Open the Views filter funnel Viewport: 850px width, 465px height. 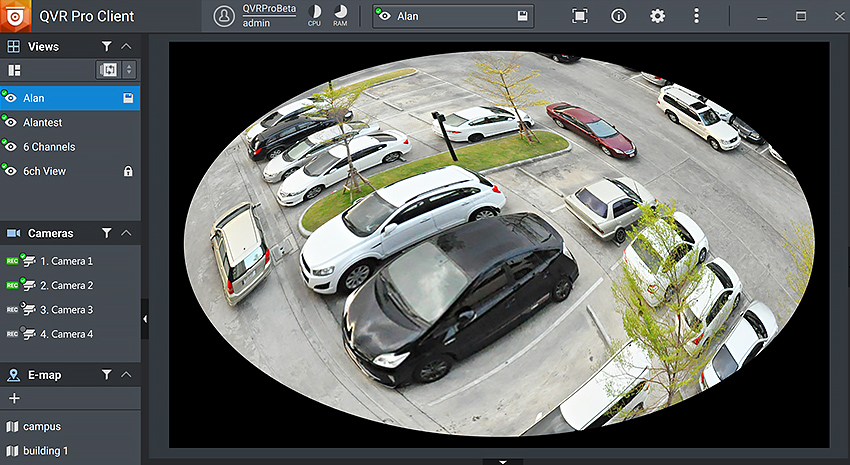point(106,46)
